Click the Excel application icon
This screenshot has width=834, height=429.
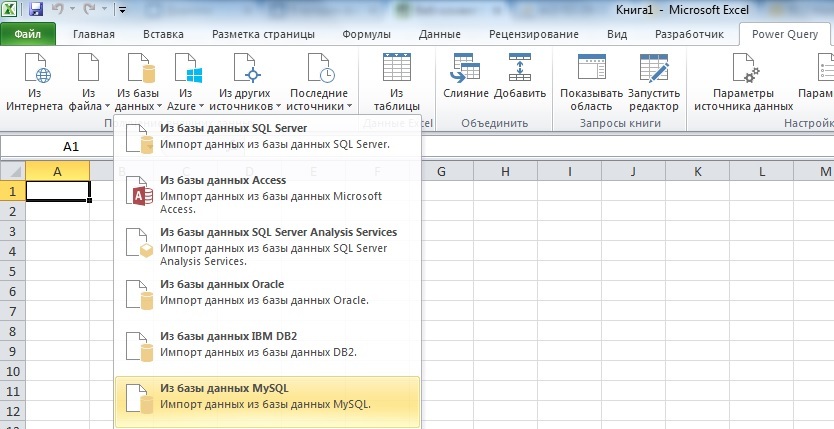[x=9, y=9]
